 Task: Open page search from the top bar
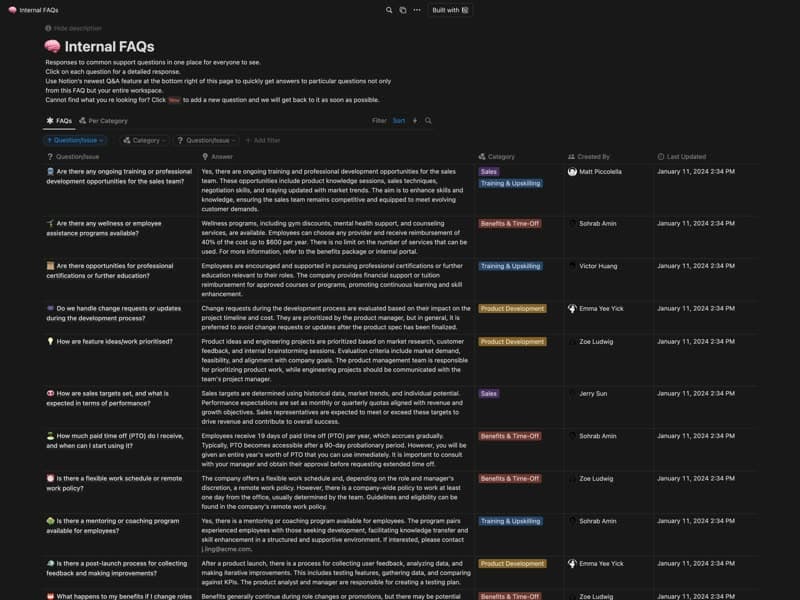click(389, 10)
